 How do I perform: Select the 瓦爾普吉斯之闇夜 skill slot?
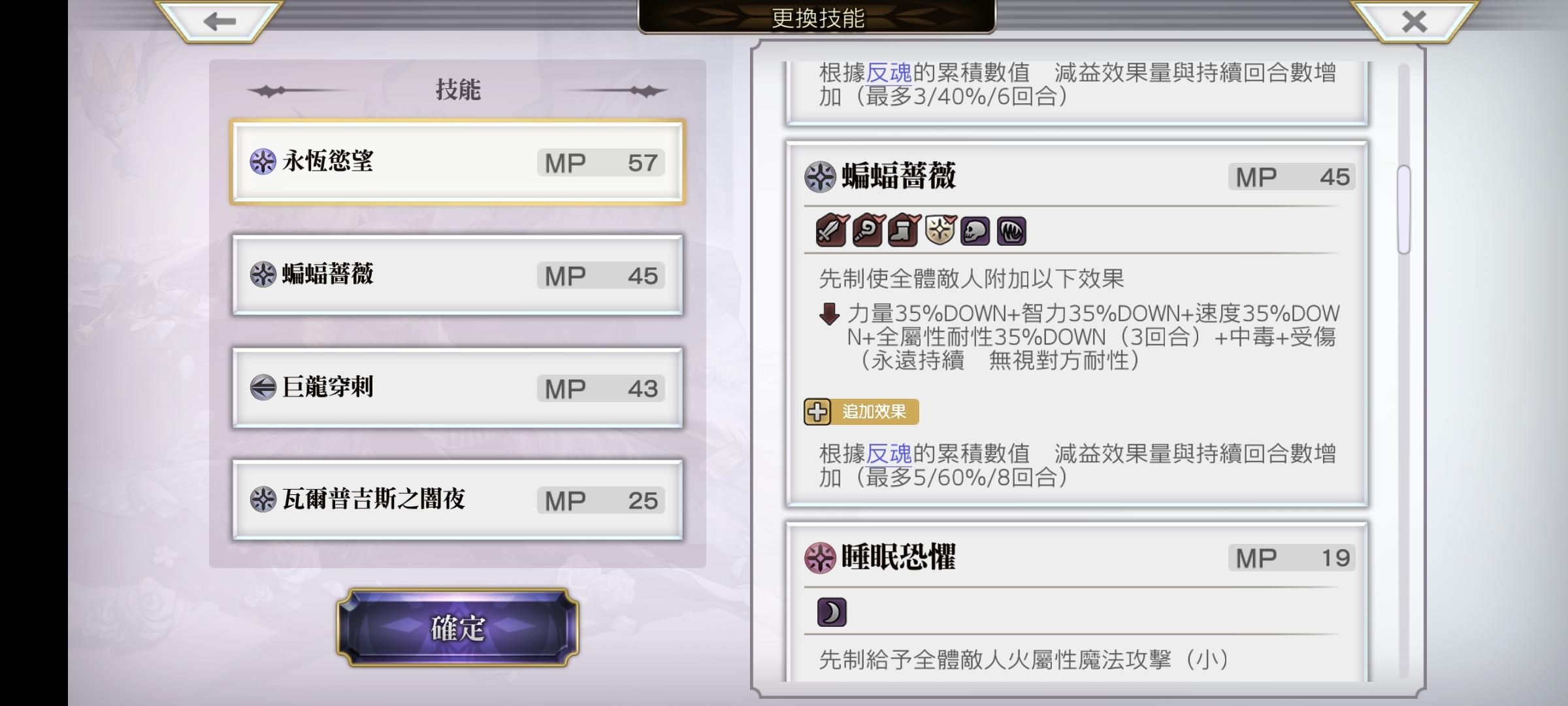coord(457,500)
